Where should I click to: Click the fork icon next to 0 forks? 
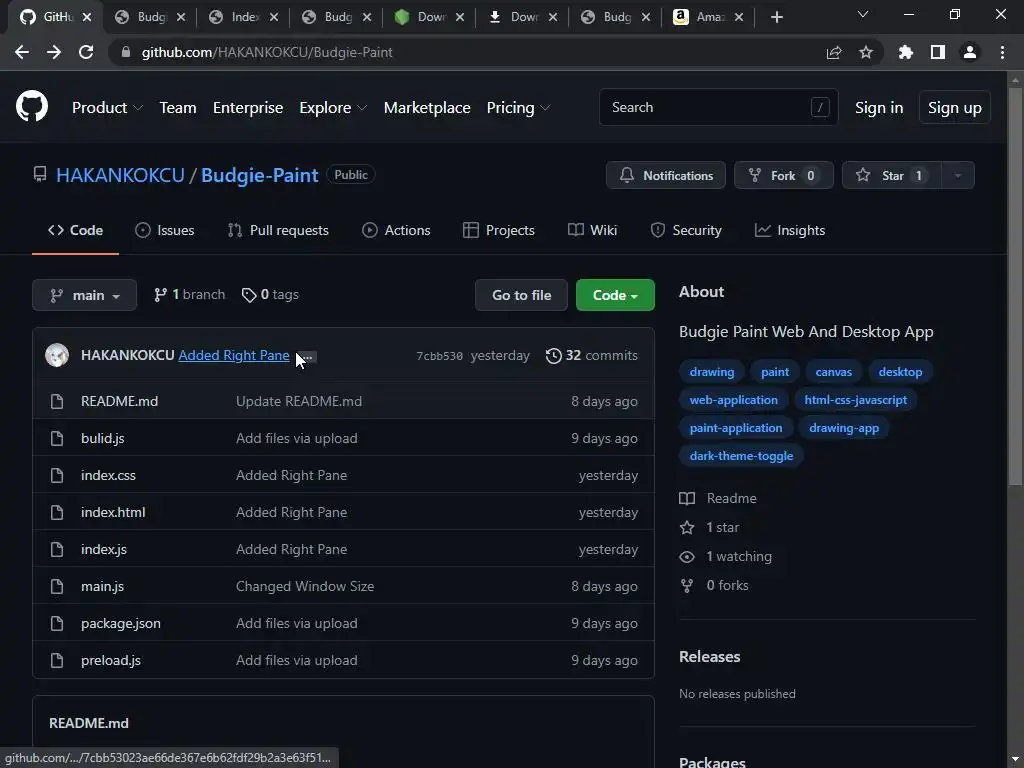point(686,586)
